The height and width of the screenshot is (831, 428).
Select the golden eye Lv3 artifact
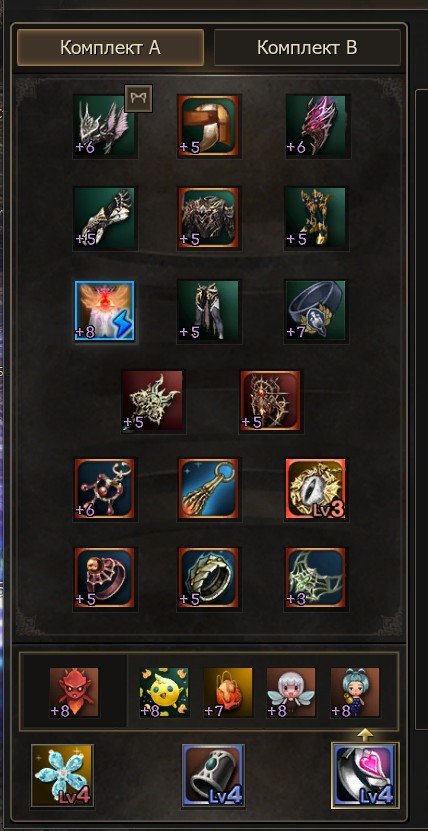tap(316, 489)
